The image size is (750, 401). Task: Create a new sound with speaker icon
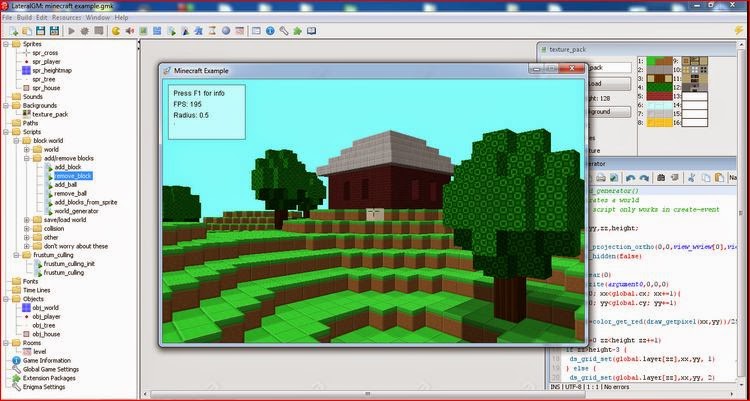[x=129, y=31]
